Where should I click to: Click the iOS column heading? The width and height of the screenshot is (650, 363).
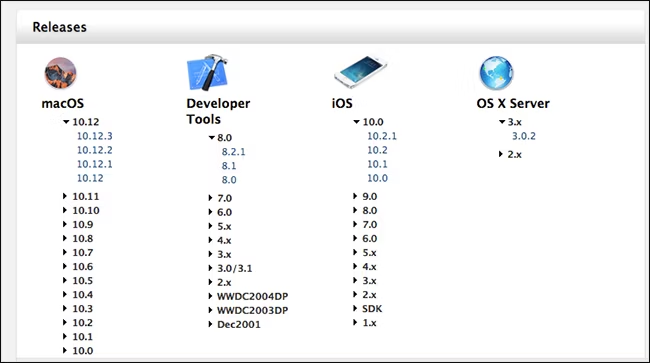click(342, 103)
